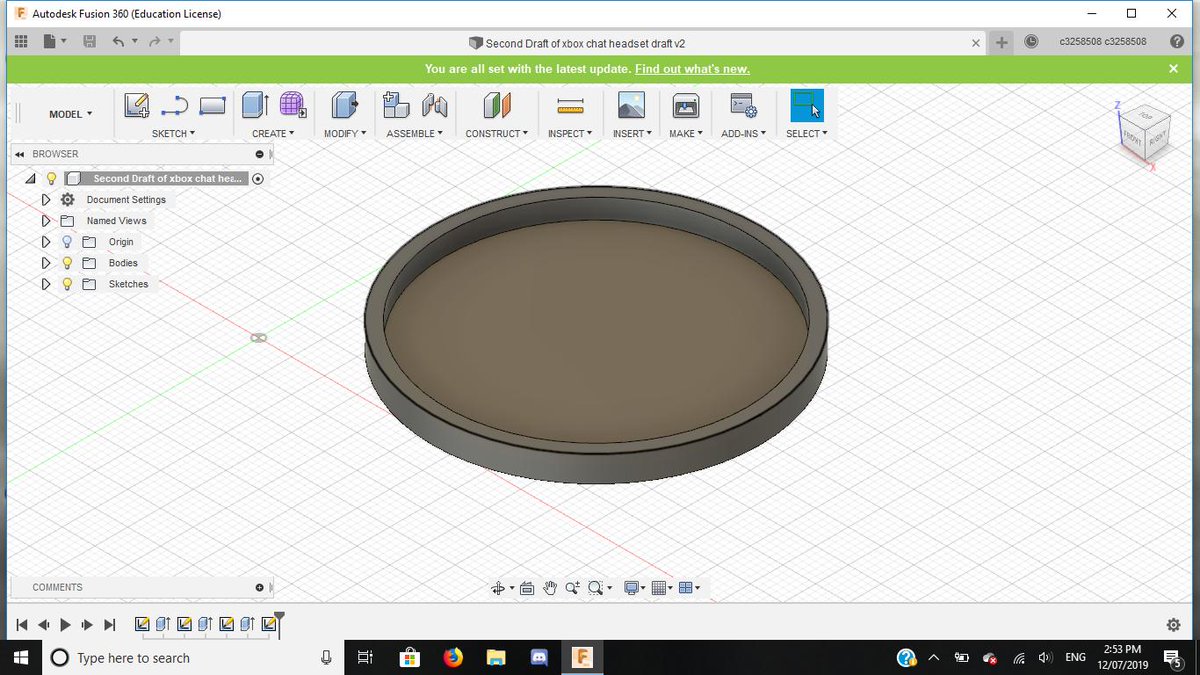Open Display Settings dropdown
1200x675 pixels.
point(635,588)
